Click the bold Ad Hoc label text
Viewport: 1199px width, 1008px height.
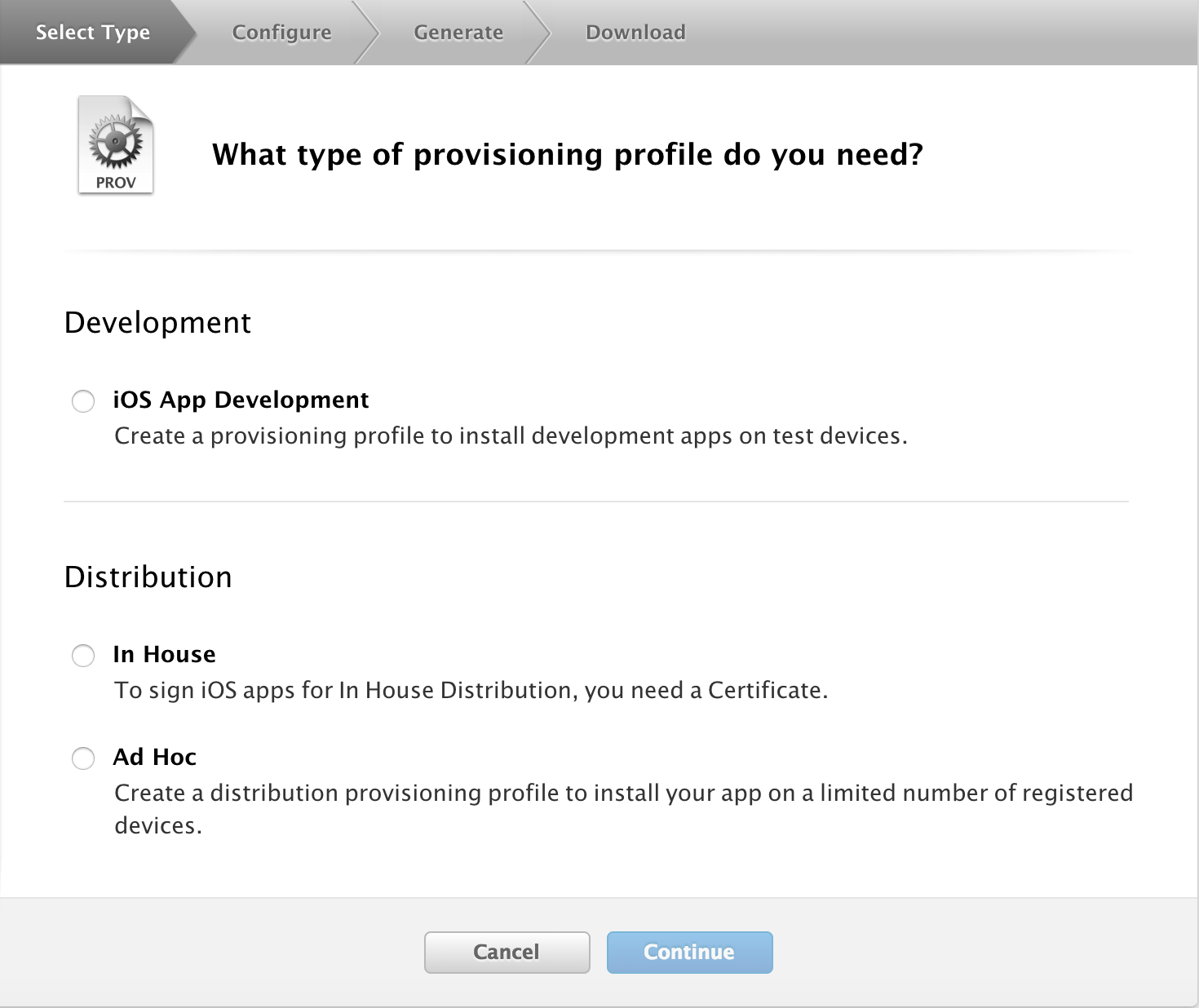[x=154, y=757]
